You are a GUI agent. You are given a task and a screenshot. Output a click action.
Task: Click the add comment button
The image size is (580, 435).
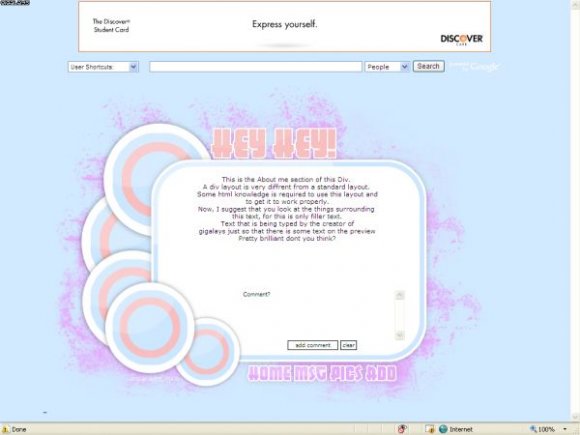[313, 345]
